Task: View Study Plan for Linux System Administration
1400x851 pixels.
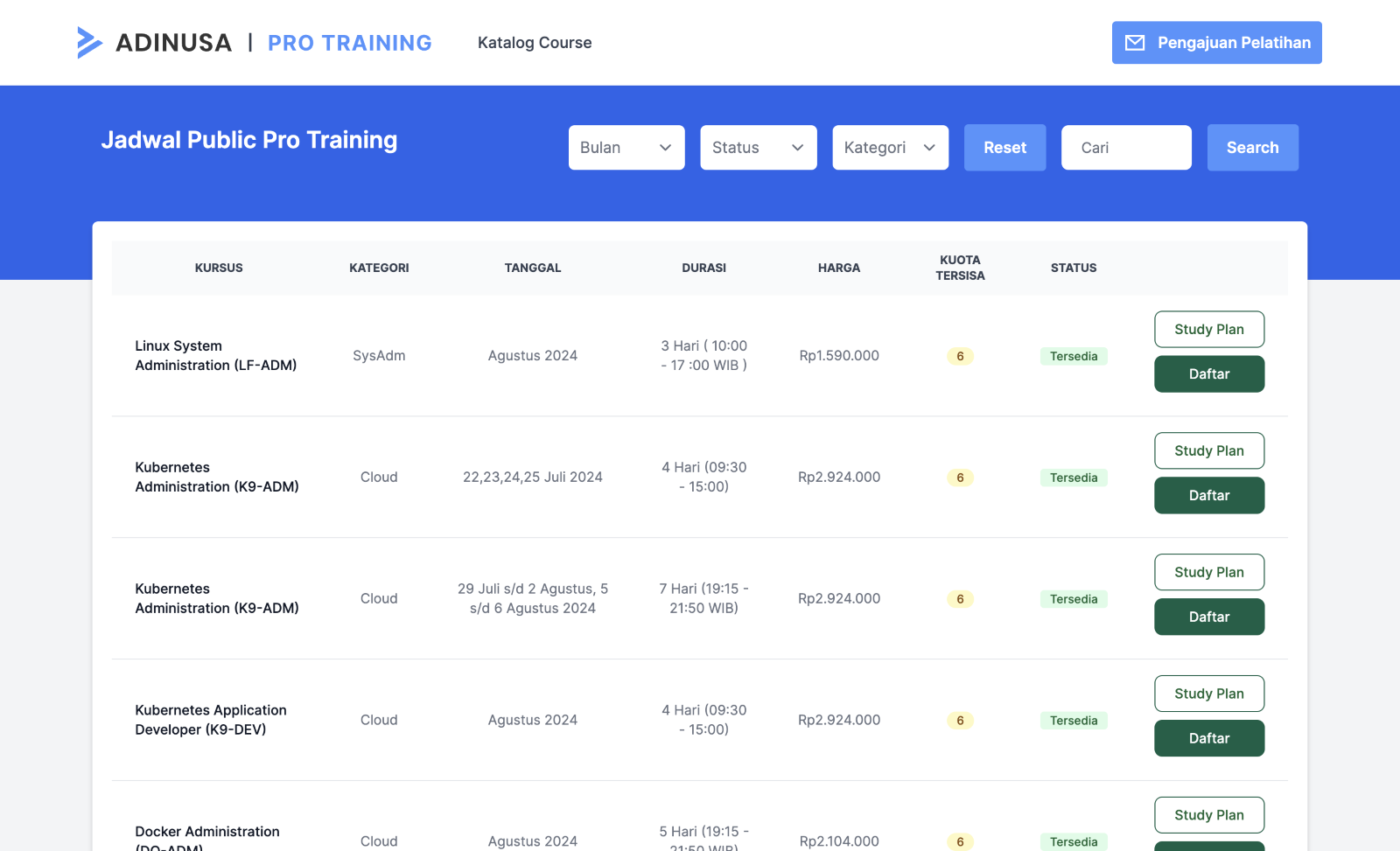Action: pyautogui.click(x=1208, y=330)
